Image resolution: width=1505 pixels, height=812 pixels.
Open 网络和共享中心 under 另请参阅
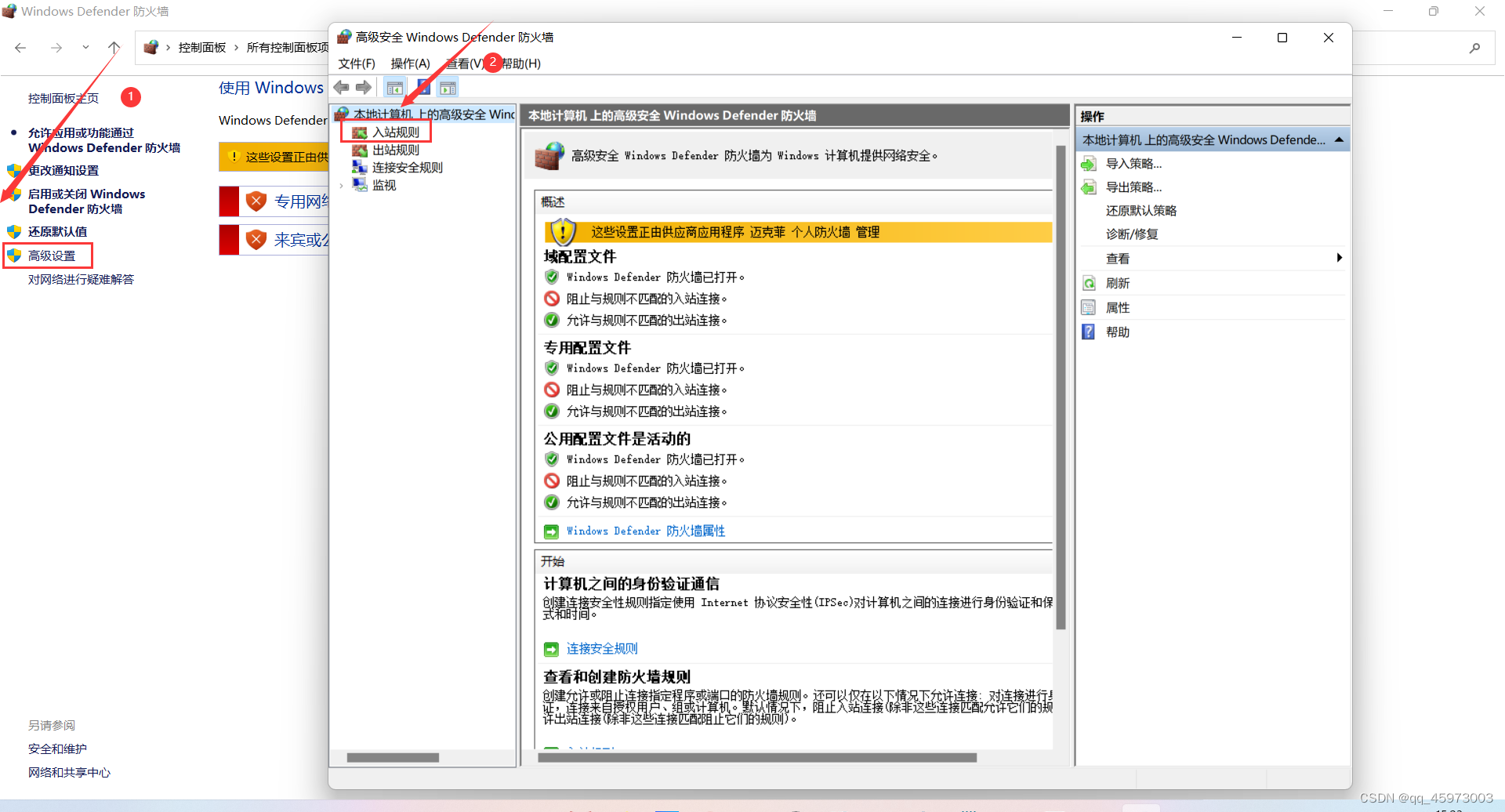click(x=69, y=773)
